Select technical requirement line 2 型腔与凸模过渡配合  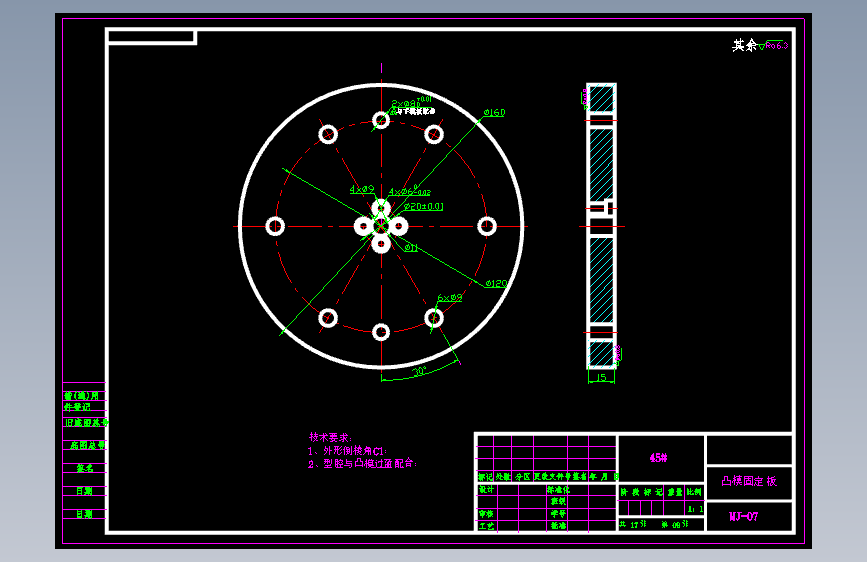[x=362, y=463]
